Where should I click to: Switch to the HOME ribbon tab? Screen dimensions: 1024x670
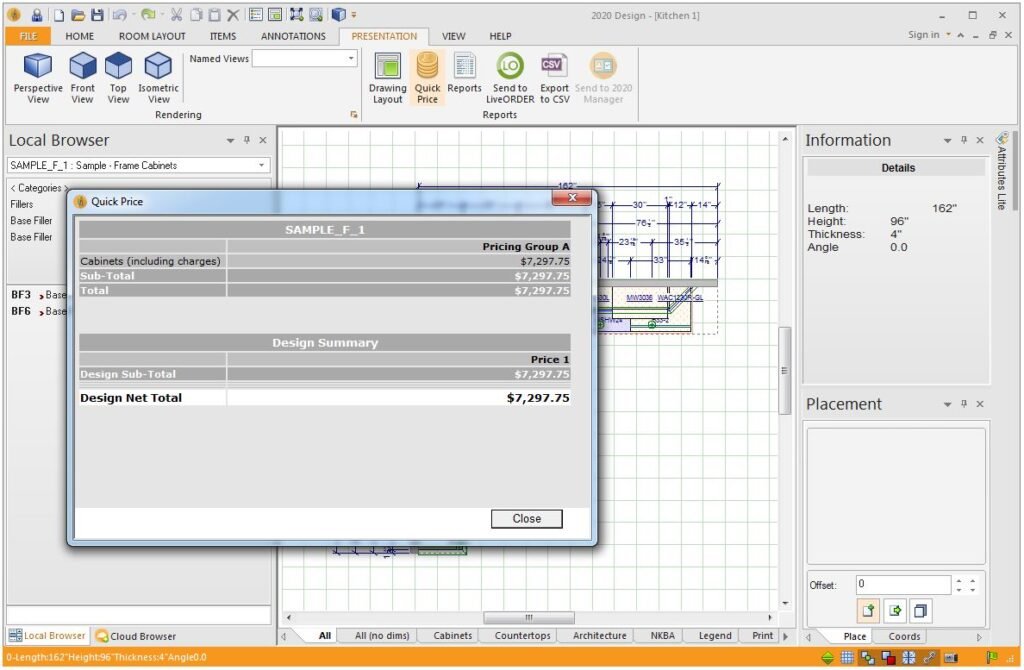[x=80, y=36]
